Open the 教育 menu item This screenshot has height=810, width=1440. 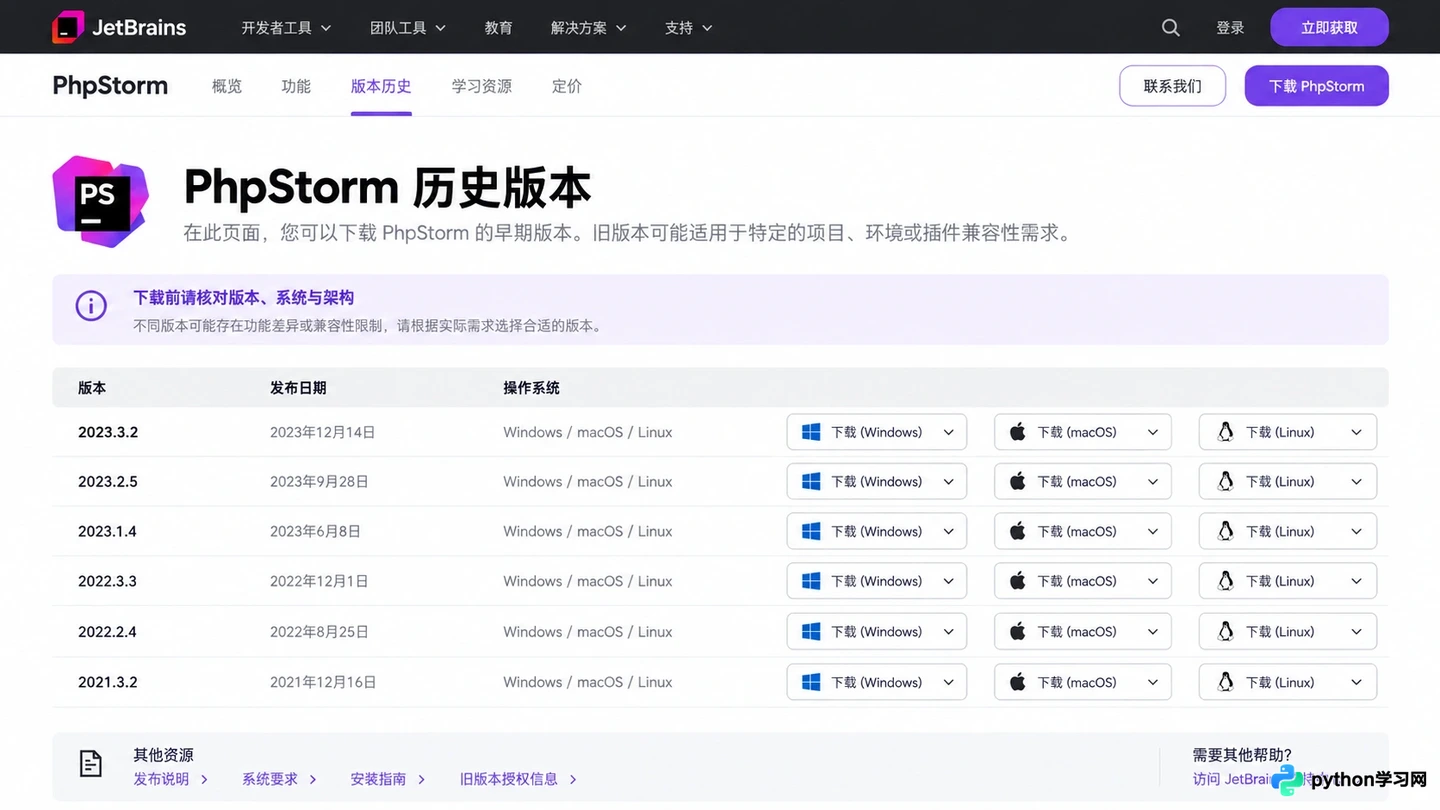(498, 28)
